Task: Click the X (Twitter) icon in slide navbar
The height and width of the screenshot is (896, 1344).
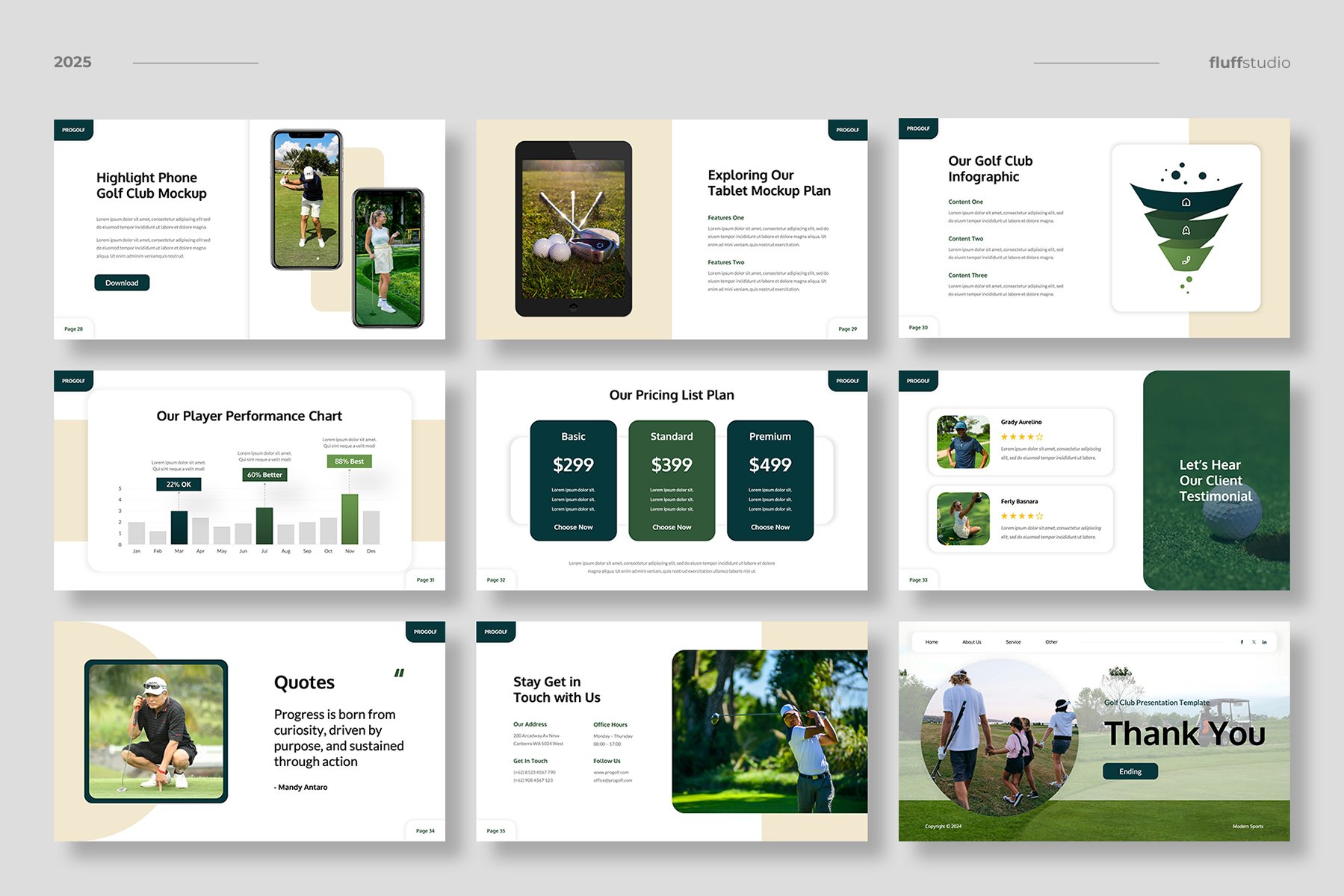Action: [x=1254, y=642]
